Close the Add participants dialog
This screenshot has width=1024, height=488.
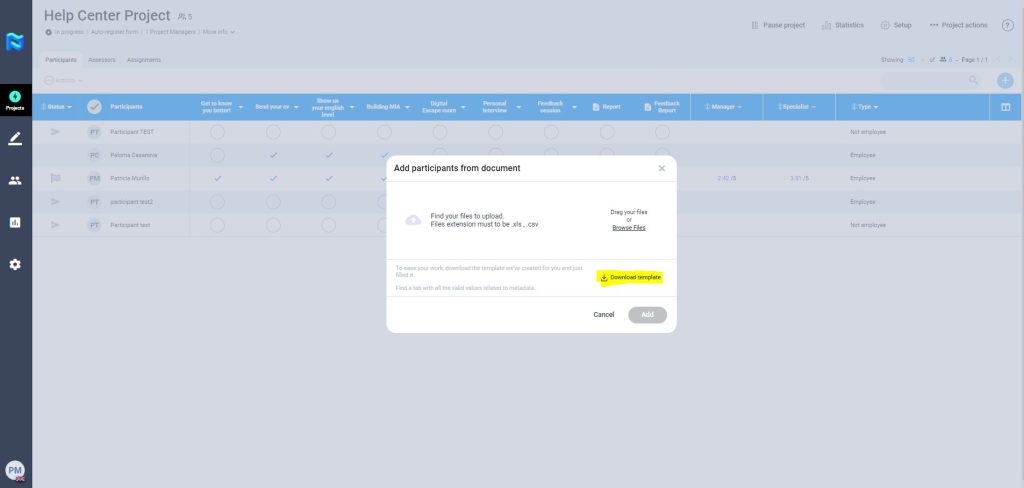coord(661,169)
